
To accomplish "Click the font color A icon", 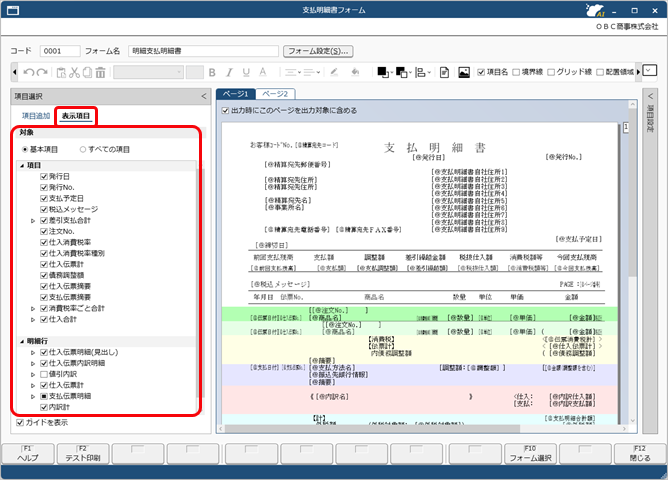I will coord(263,72).
